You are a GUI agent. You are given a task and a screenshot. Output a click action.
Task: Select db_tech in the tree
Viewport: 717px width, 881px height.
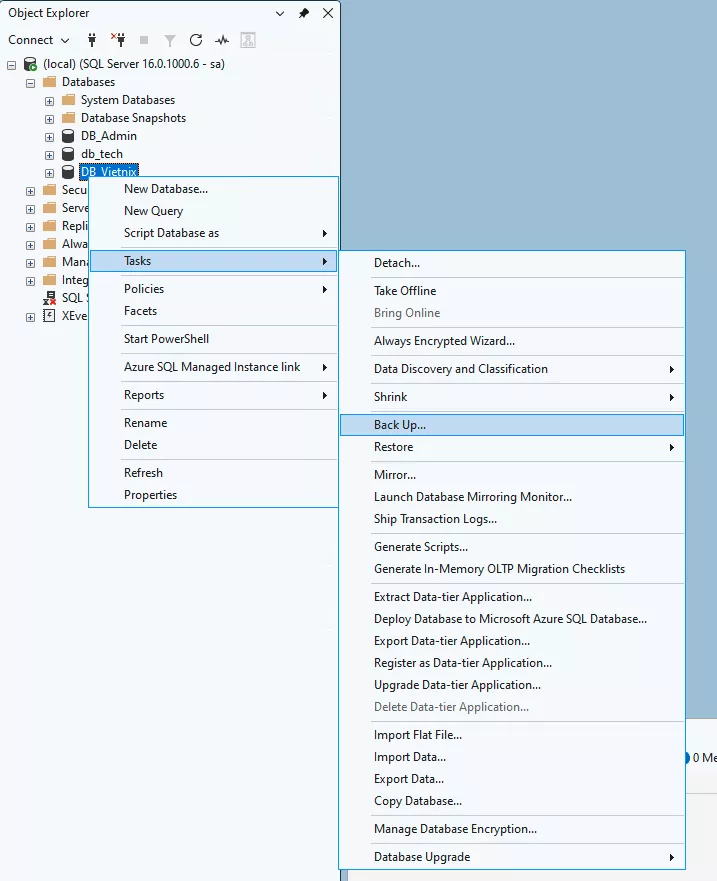tap(102, 154)
